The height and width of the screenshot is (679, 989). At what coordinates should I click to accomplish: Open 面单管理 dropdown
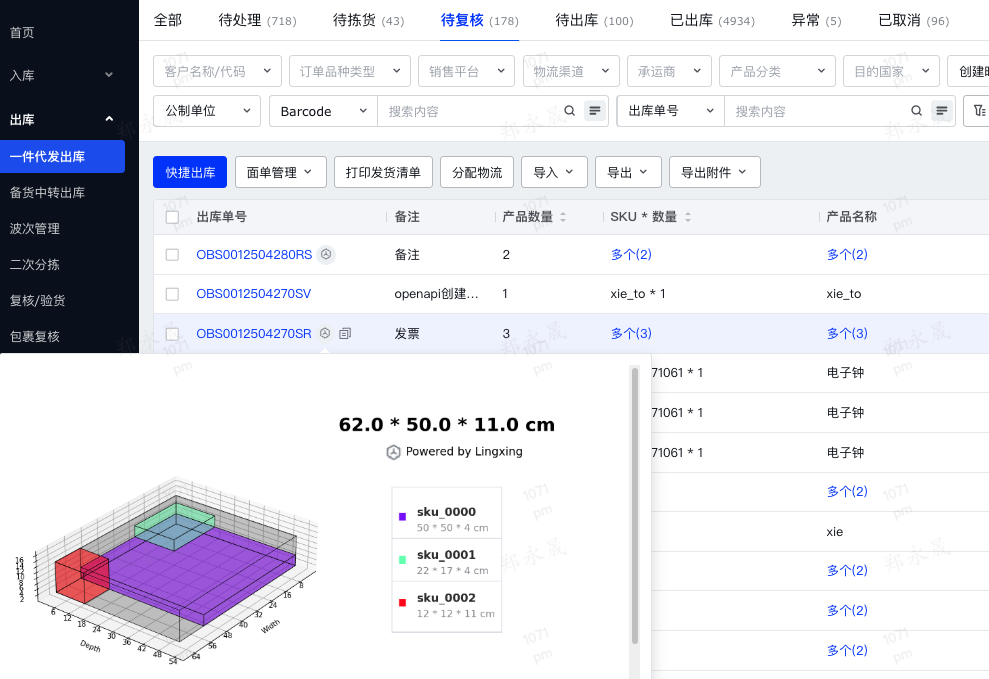coord(280,172)
